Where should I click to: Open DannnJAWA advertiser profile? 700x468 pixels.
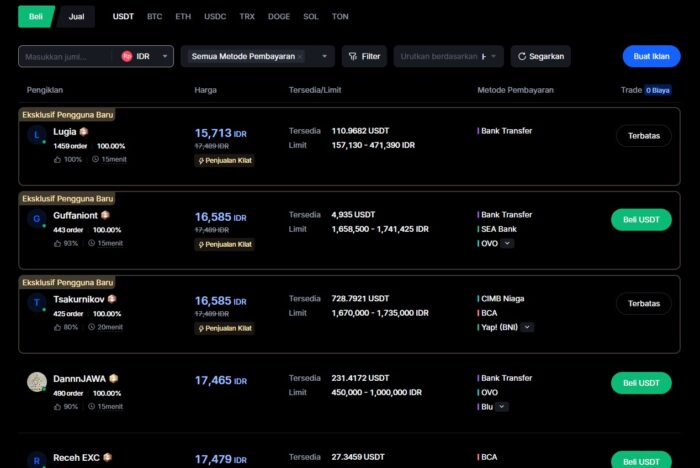pyautogui.click(x=79, y=379)
